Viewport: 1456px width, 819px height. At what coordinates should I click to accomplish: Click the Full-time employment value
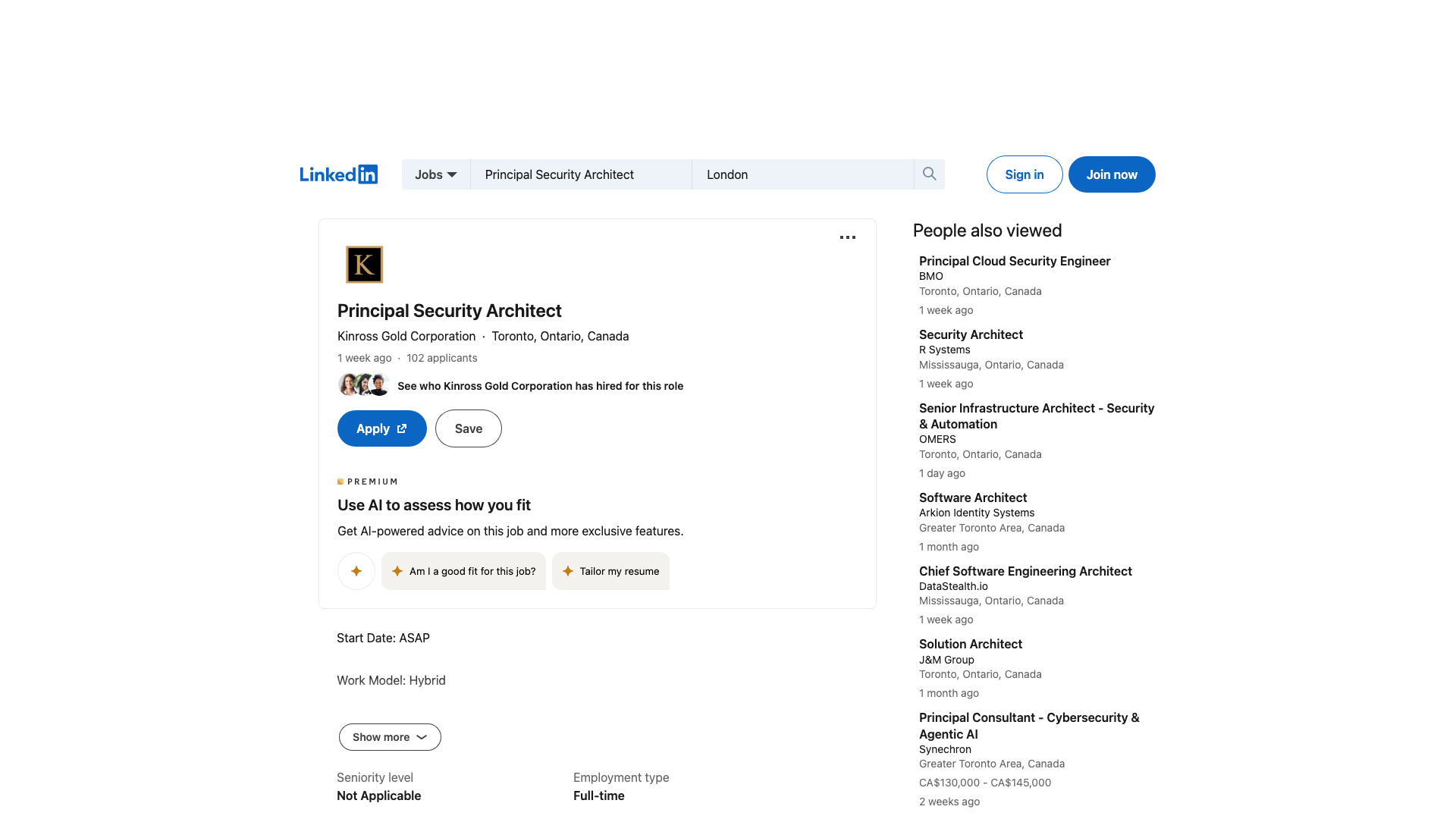tap(599, 795)
